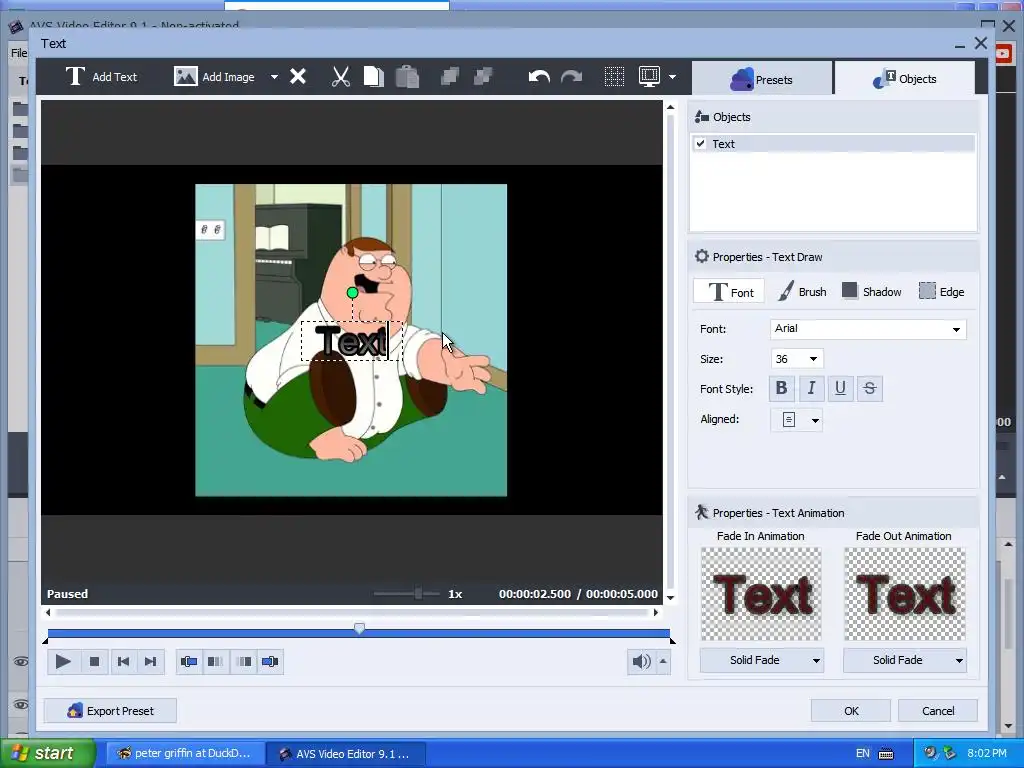The height and width of the screenshot is (768, 1024).
Task: Toggle italic font style
Action: 811,389
